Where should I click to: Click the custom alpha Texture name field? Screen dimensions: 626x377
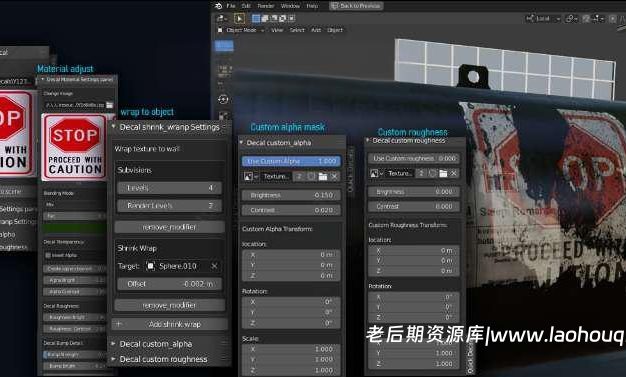pyautogui.click(x=276, y=177)
